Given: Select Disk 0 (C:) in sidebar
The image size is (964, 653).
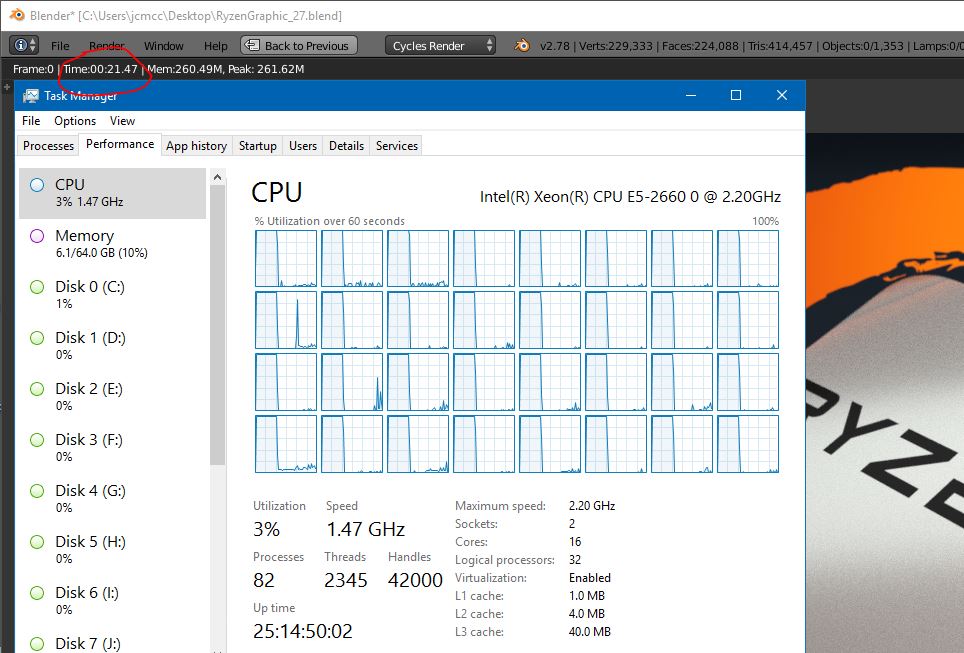Looking at the screenshot, I should 113,295.
